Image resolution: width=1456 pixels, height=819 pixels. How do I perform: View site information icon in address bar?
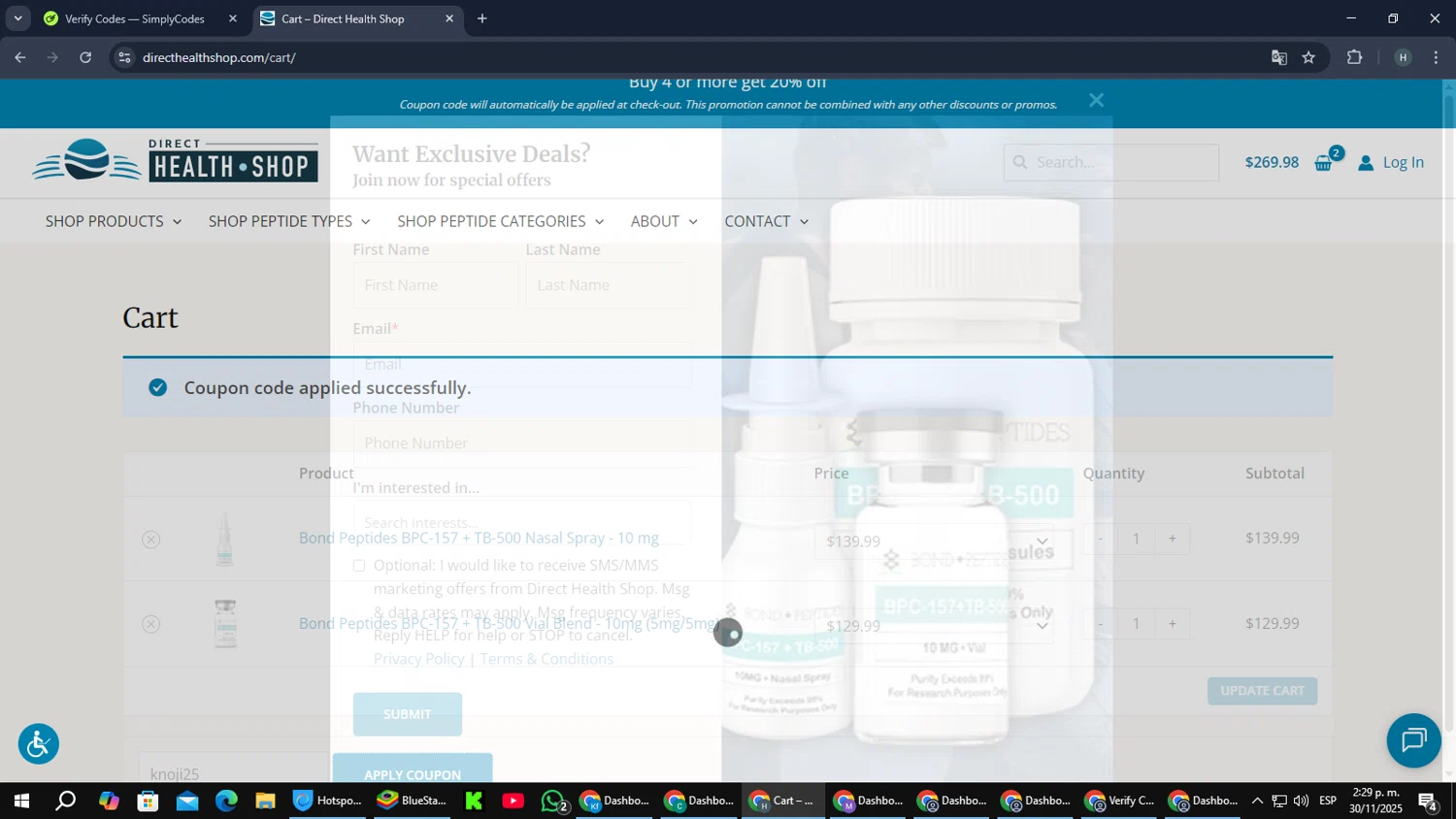coord(124,57)
